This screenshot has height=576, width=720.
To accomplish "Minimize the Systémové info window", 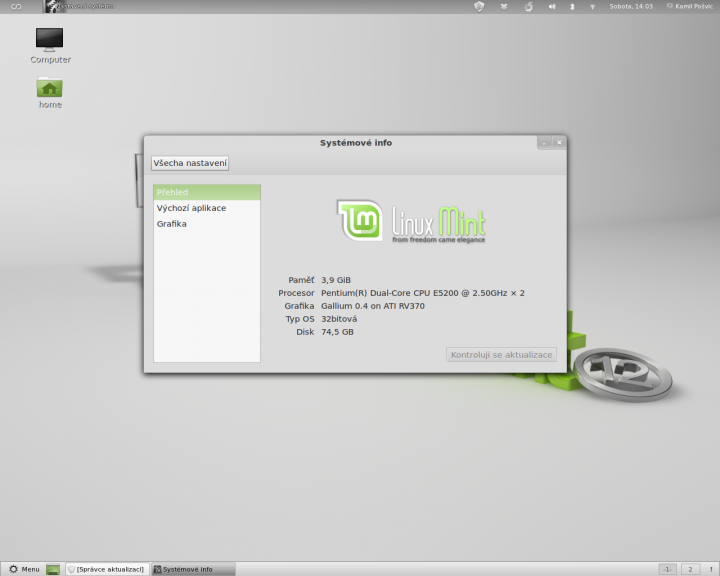I will click(x=545, y=142).
